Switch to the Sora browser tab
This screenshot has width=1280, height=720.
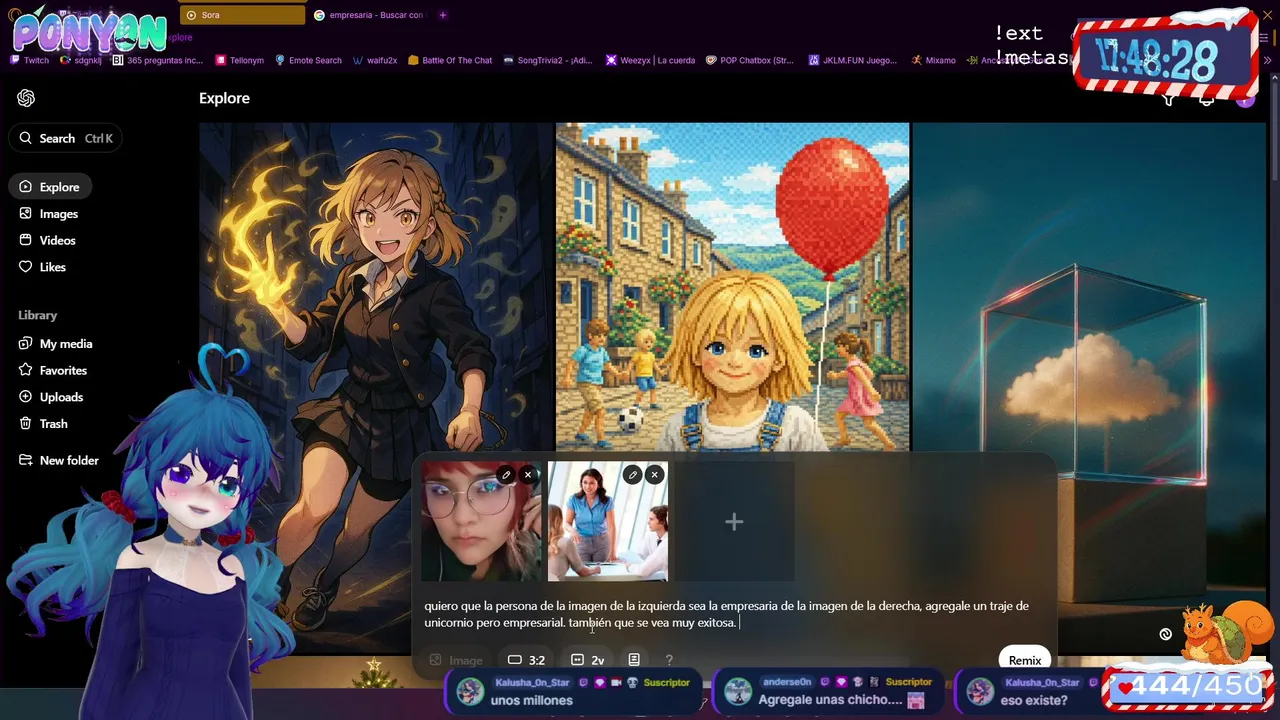tap(243, 15)
